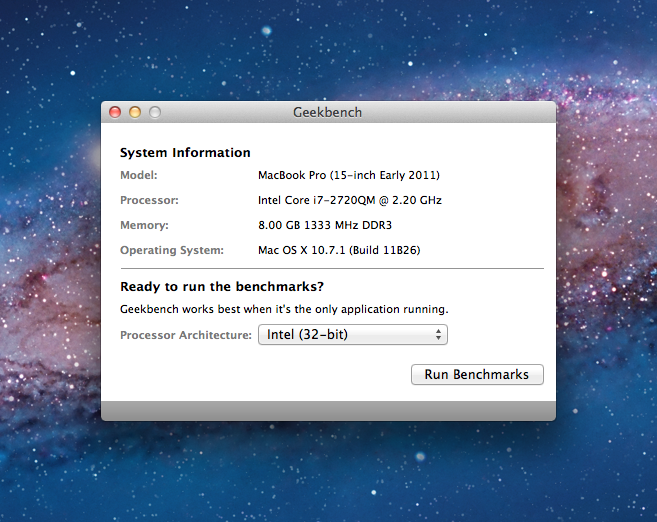Click the 8.00 GB 1333 MHz DDR3 value
Viewport: 657px width, 522px height.
(325, 225)
